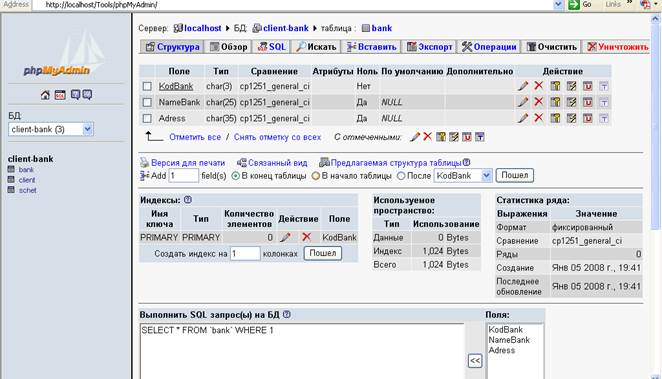Set primary key on KodBank row
The image size is (662, 379).
(555, 86)
